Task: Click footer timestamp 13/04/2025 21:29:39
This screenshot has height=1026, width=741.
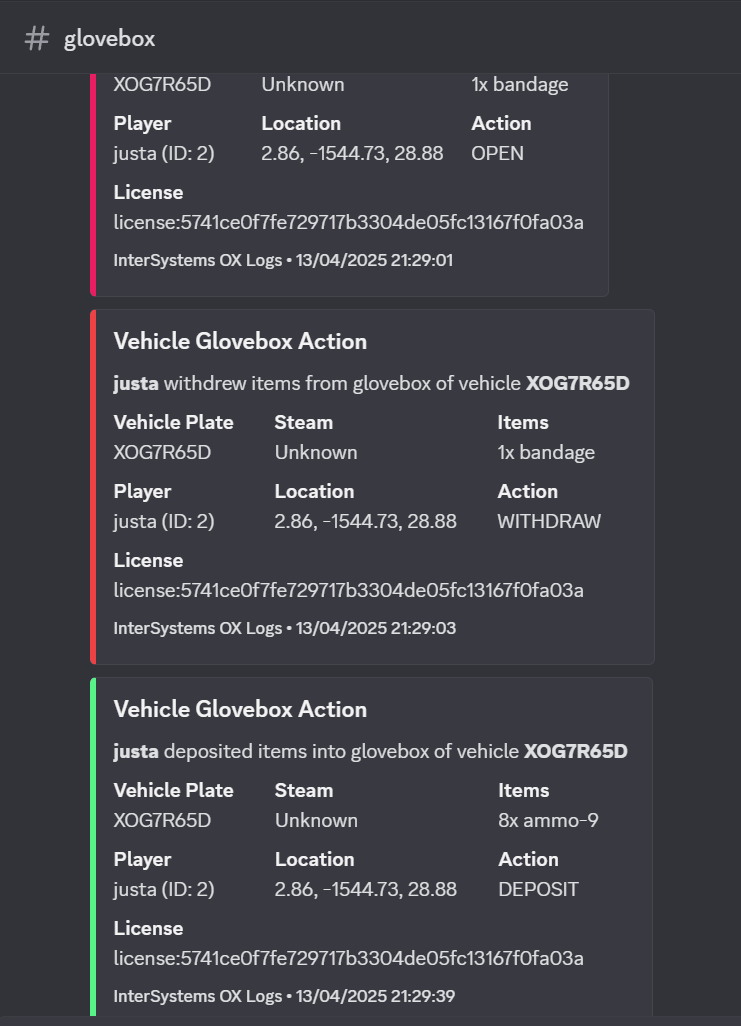Action: (x=376, y=996)
